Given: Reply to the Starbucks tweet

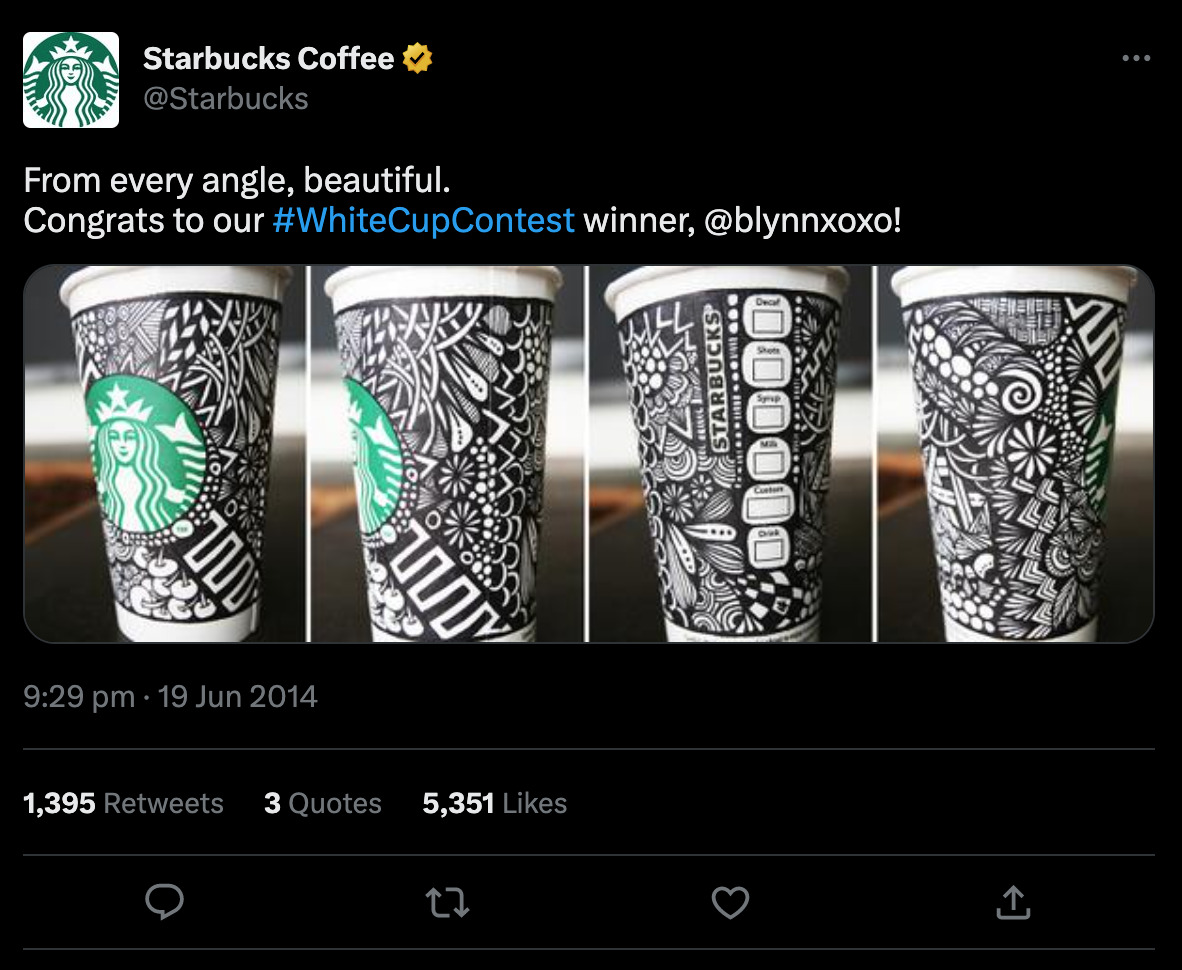Looking at the screenshot, I should (164, 901).
